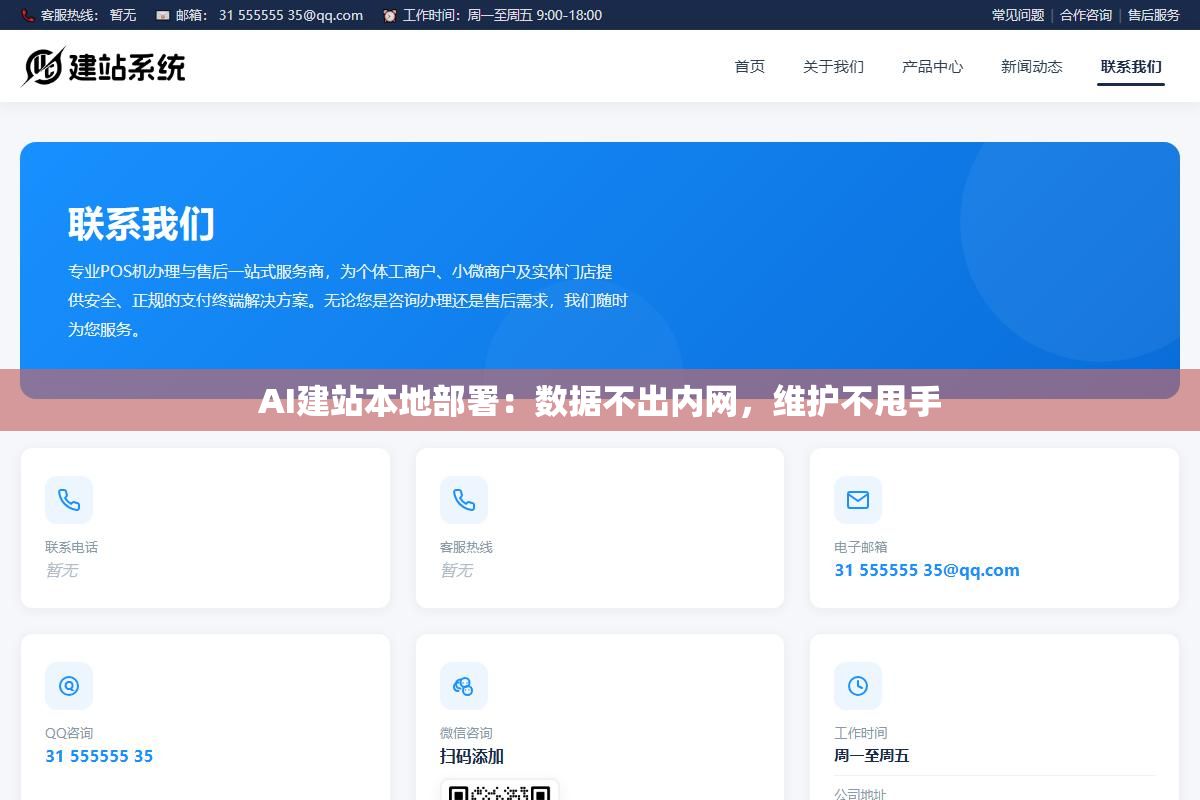Click the 微信咨询 label

(x=466, y=733)
